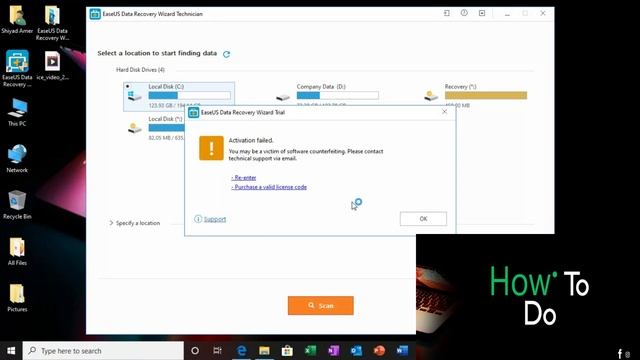Image resolution: width=640 pixels, height=360 pixels.
Task: Open File Explorer from taskbar
Action: (x=264, y=351)
